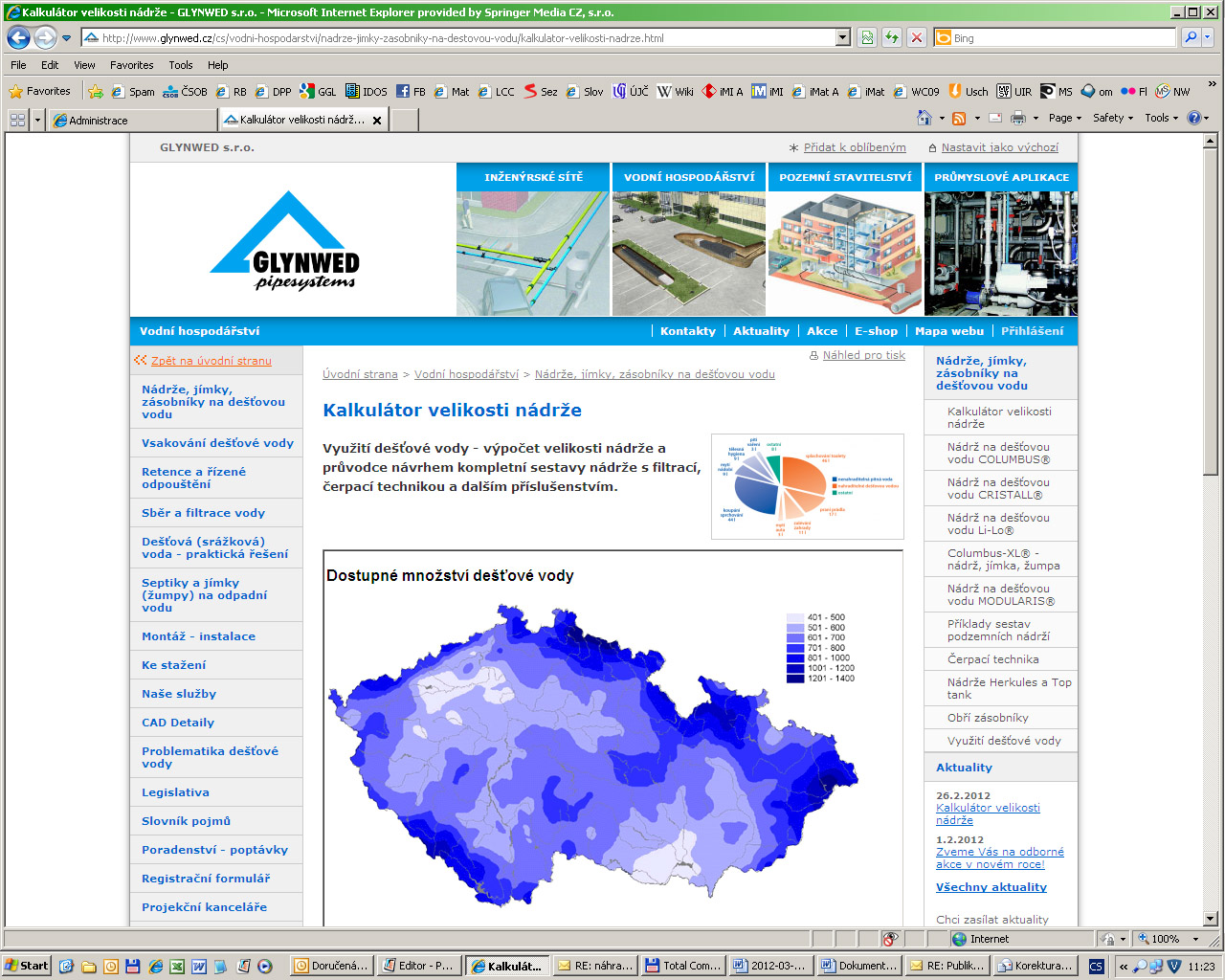Expand the address bar URL dropdown

(x=843, y=37)
